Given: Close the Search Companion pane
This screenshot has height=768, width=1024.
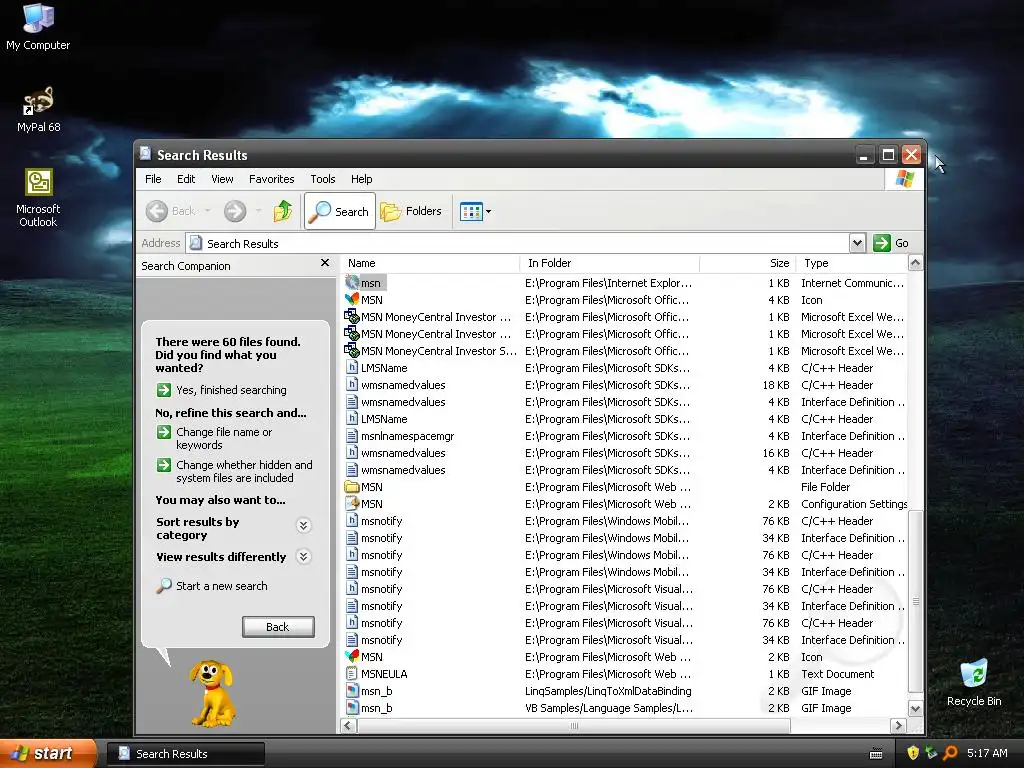Looking at the screenshot, I should click(325, 263).
